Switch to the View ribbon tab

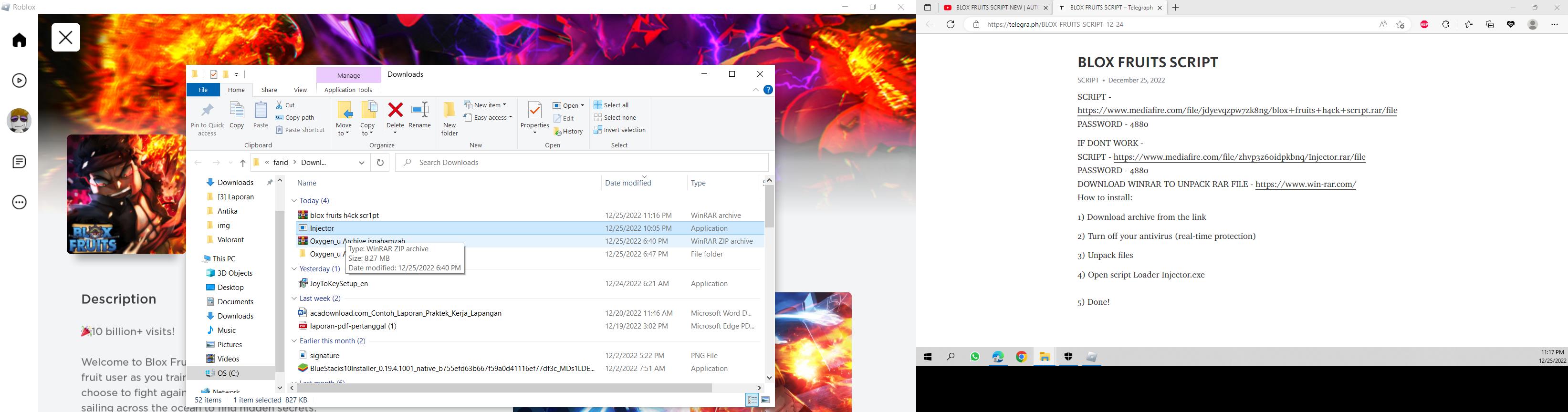pyautogui.click(x=300, y=90)
